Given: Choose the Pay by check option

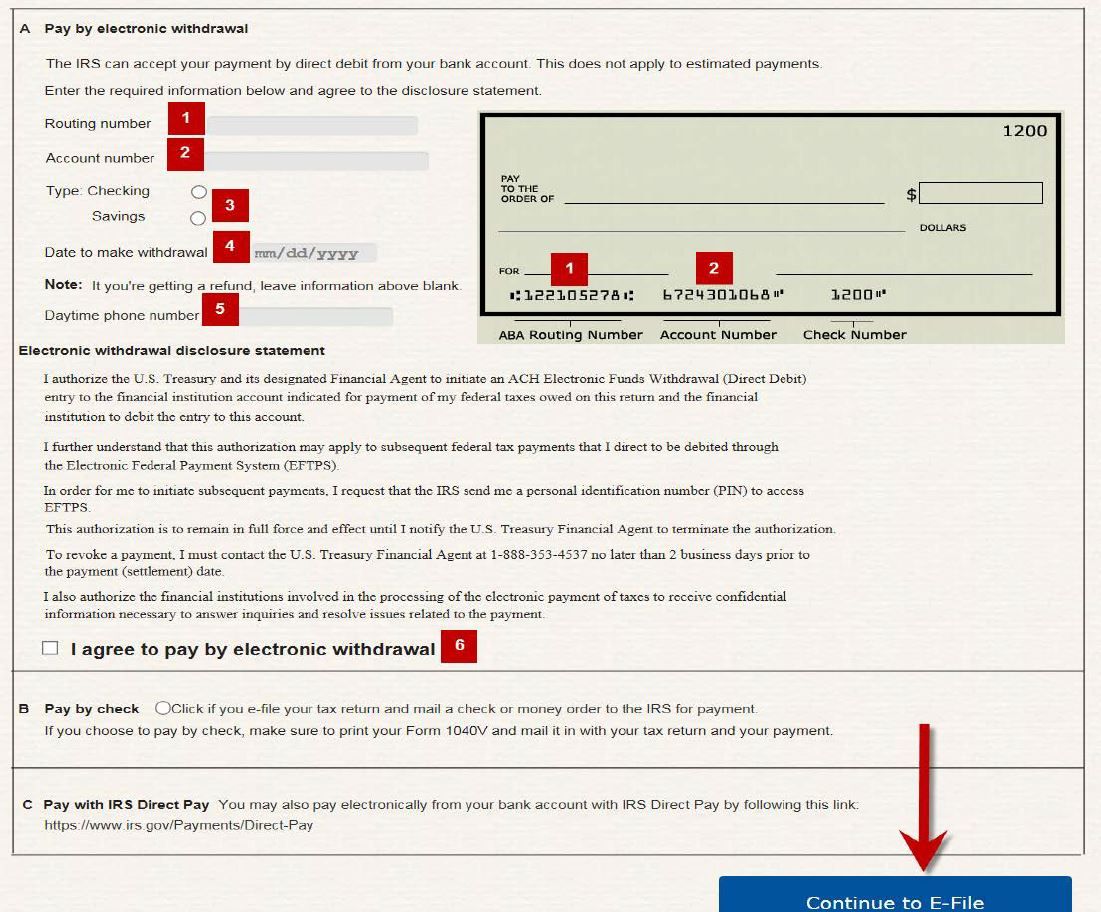Looking at the screenshot, I should pos(162,708).
